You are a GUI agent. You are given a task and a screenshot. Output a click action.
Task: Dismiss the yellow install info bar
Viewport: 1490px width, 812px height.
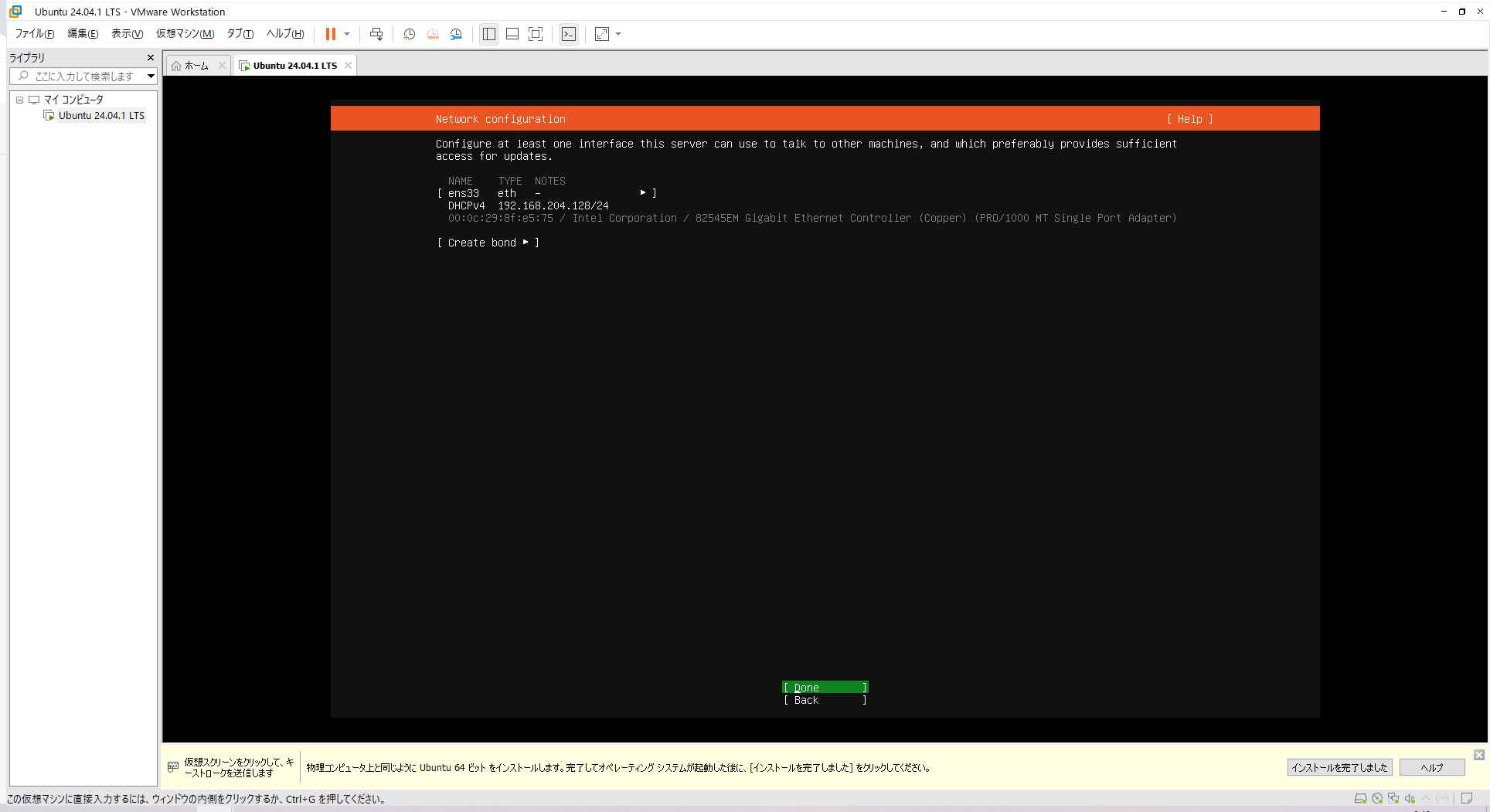point(1478,755)
